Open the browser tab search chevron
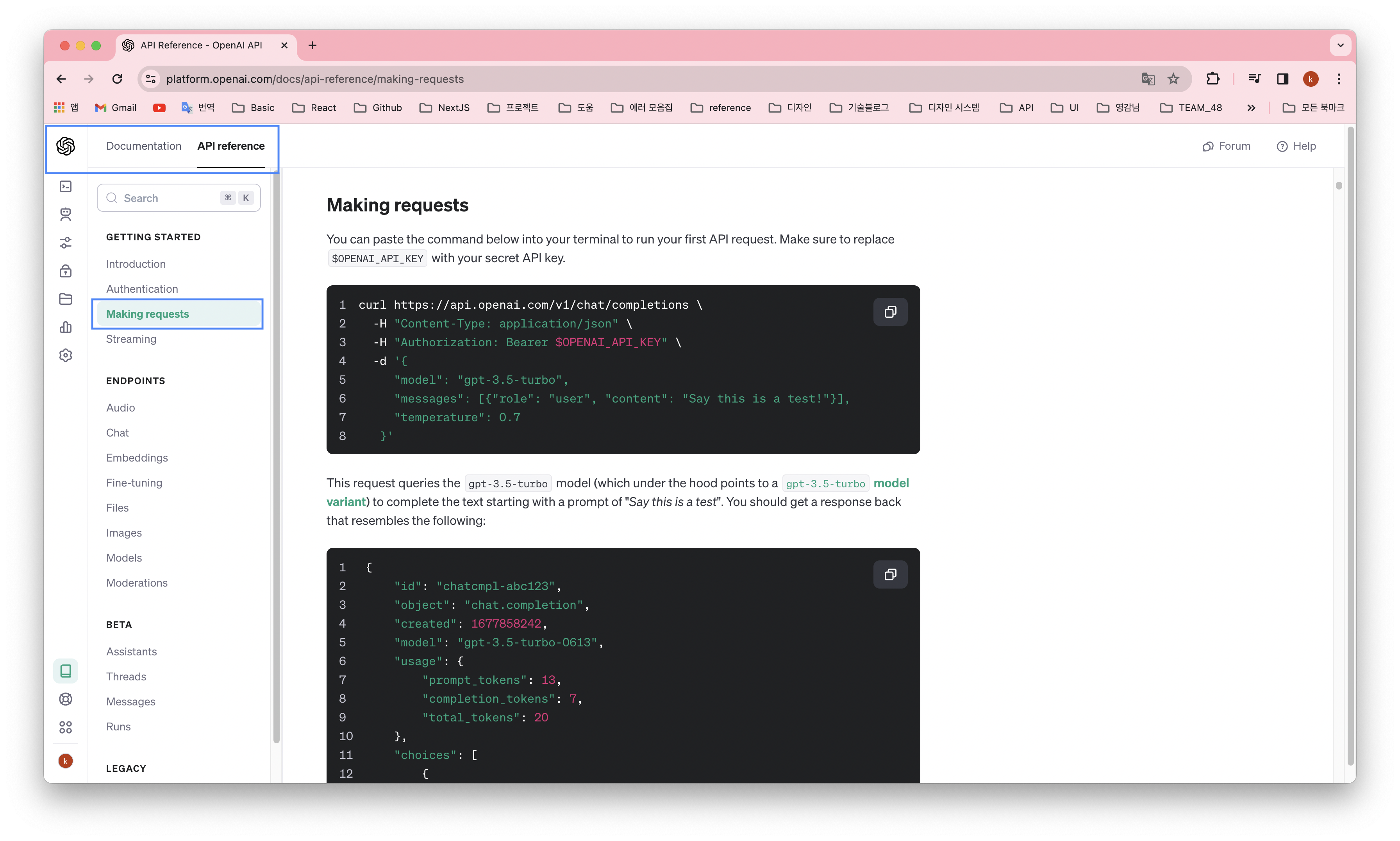This screenshot has width=1400, height=841. click(x=1340, y=45)
